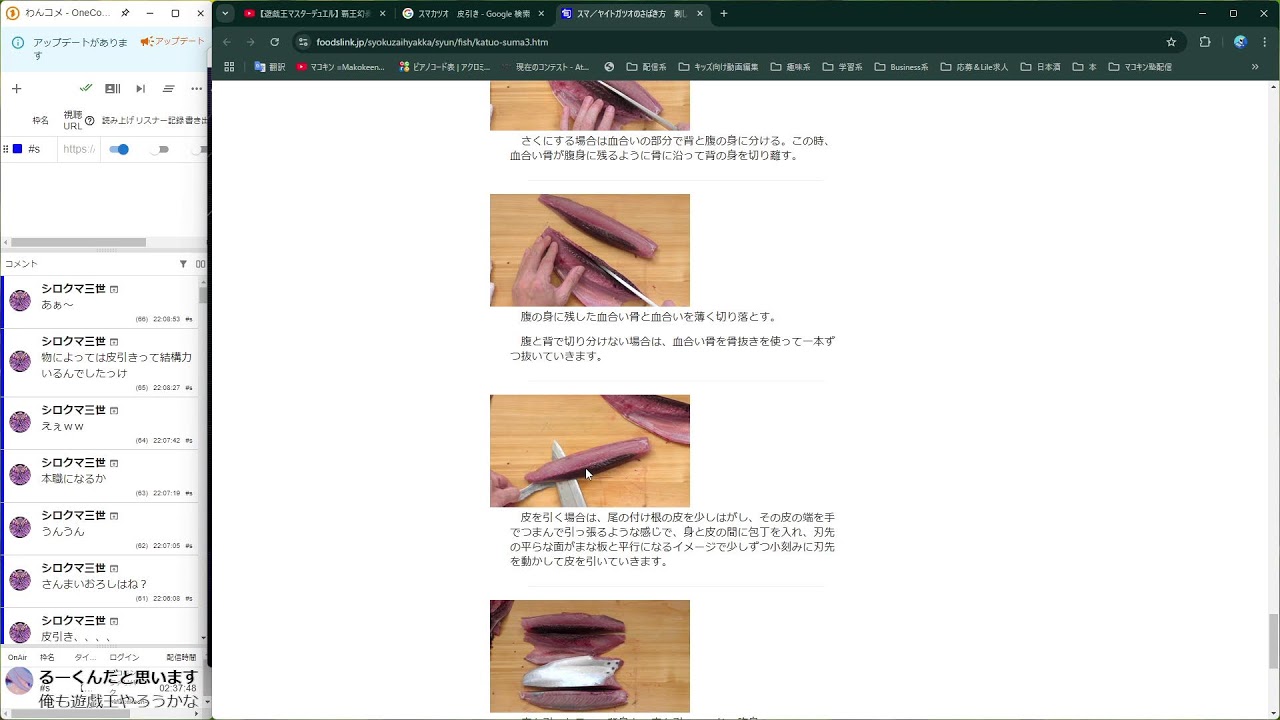Select comment 物によっては皮引きって結構力いるんでしたっけ

pyautogui.click(x=100, y=362)
